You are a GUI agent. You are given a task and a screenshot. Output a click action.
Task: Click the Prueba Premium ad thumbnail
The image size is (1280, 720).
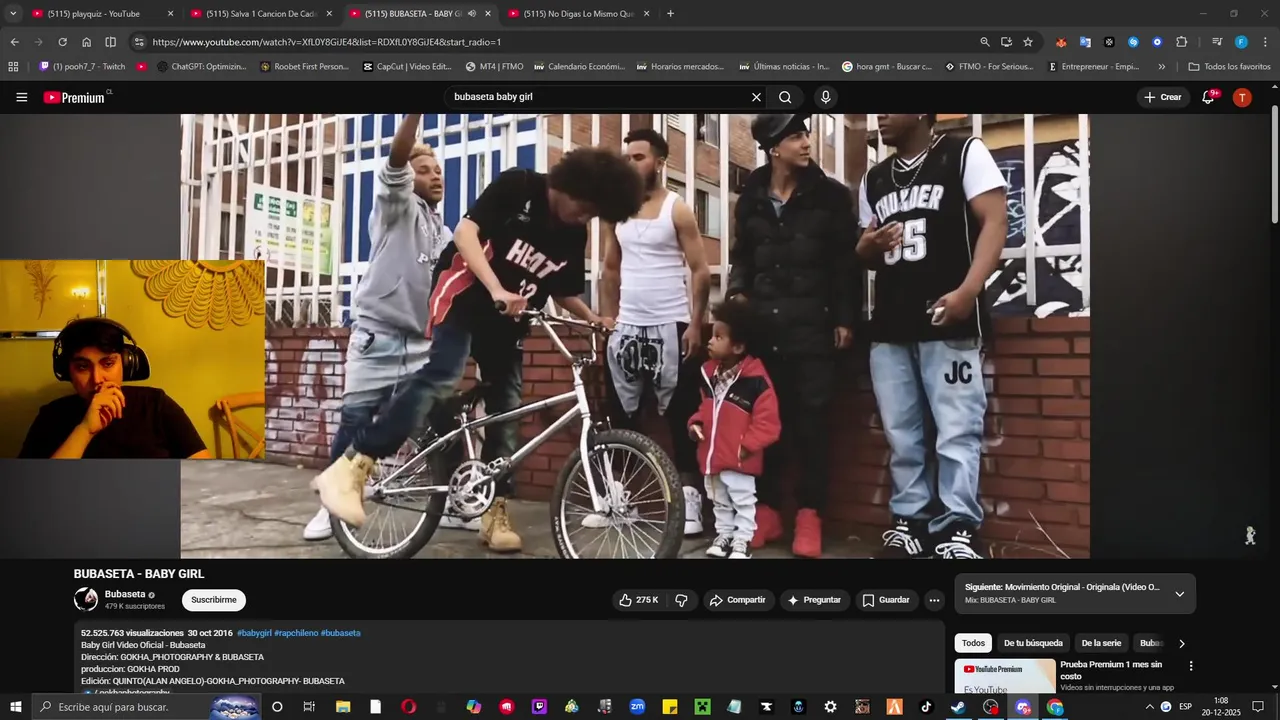point(1004,677)
